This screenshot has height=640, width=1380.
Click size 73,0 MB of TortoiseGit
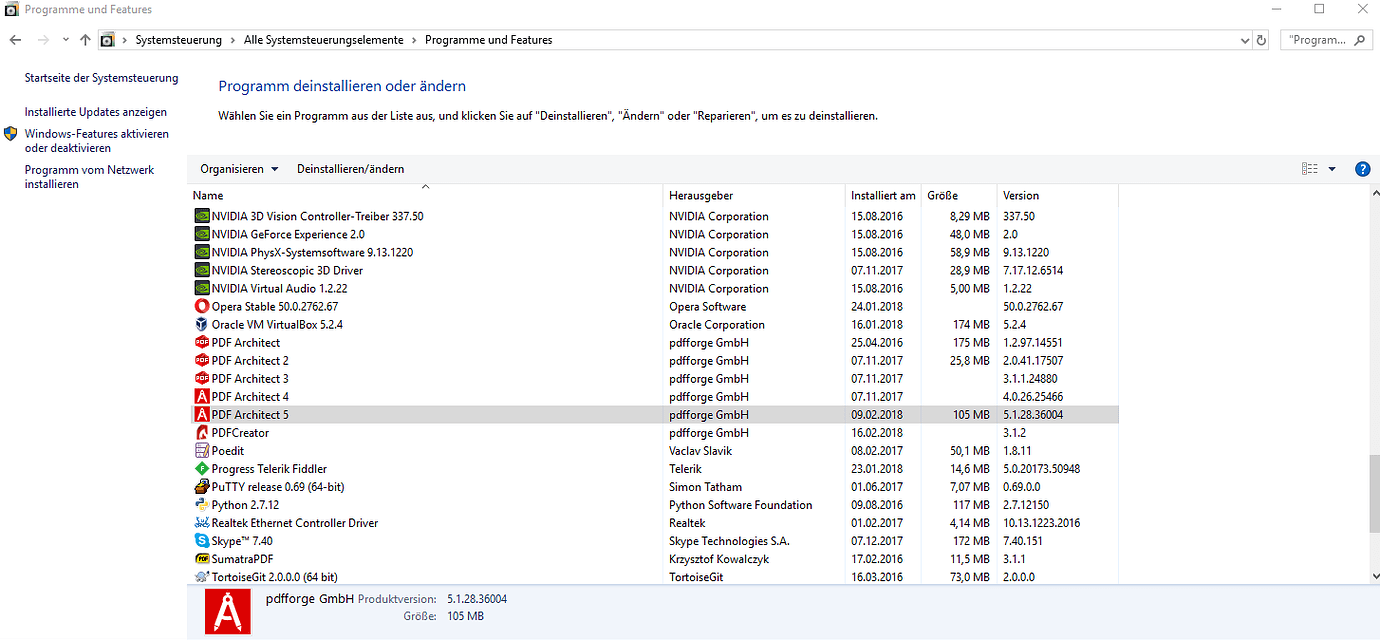pyautogui.click(x=969, y=576)
